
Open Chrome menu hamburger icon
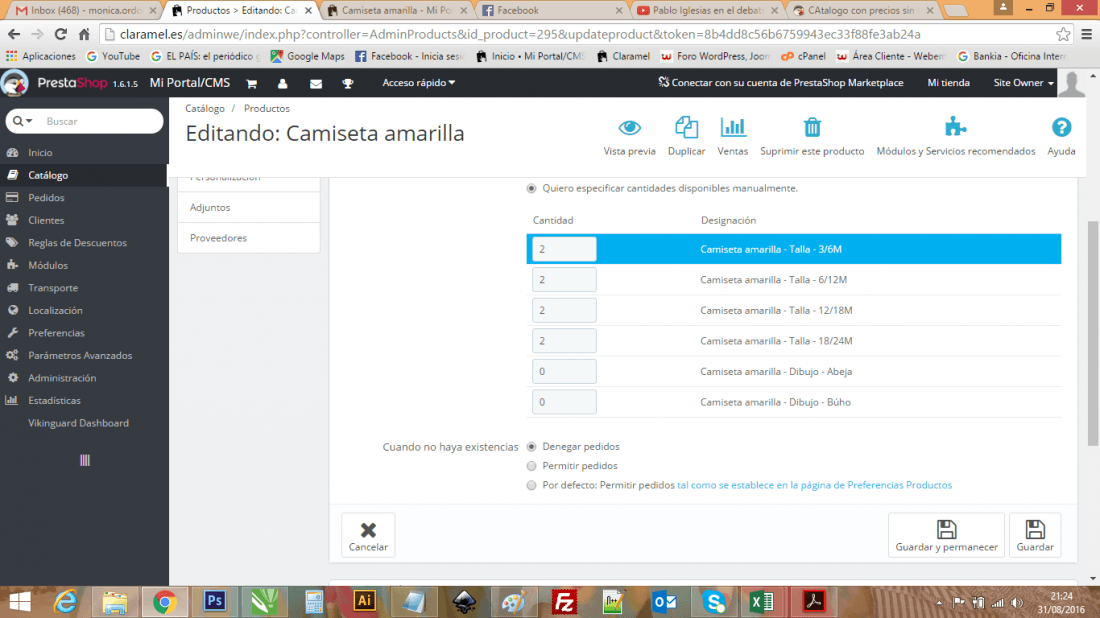(1086, 34)
